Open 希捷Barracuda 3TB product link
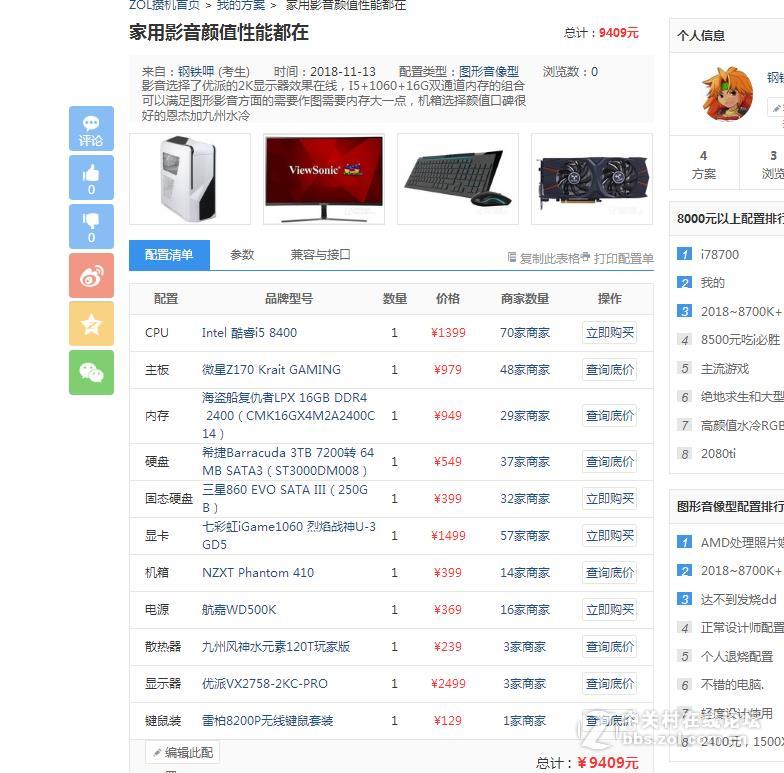The image size is (784, 773). click(288, 462)
